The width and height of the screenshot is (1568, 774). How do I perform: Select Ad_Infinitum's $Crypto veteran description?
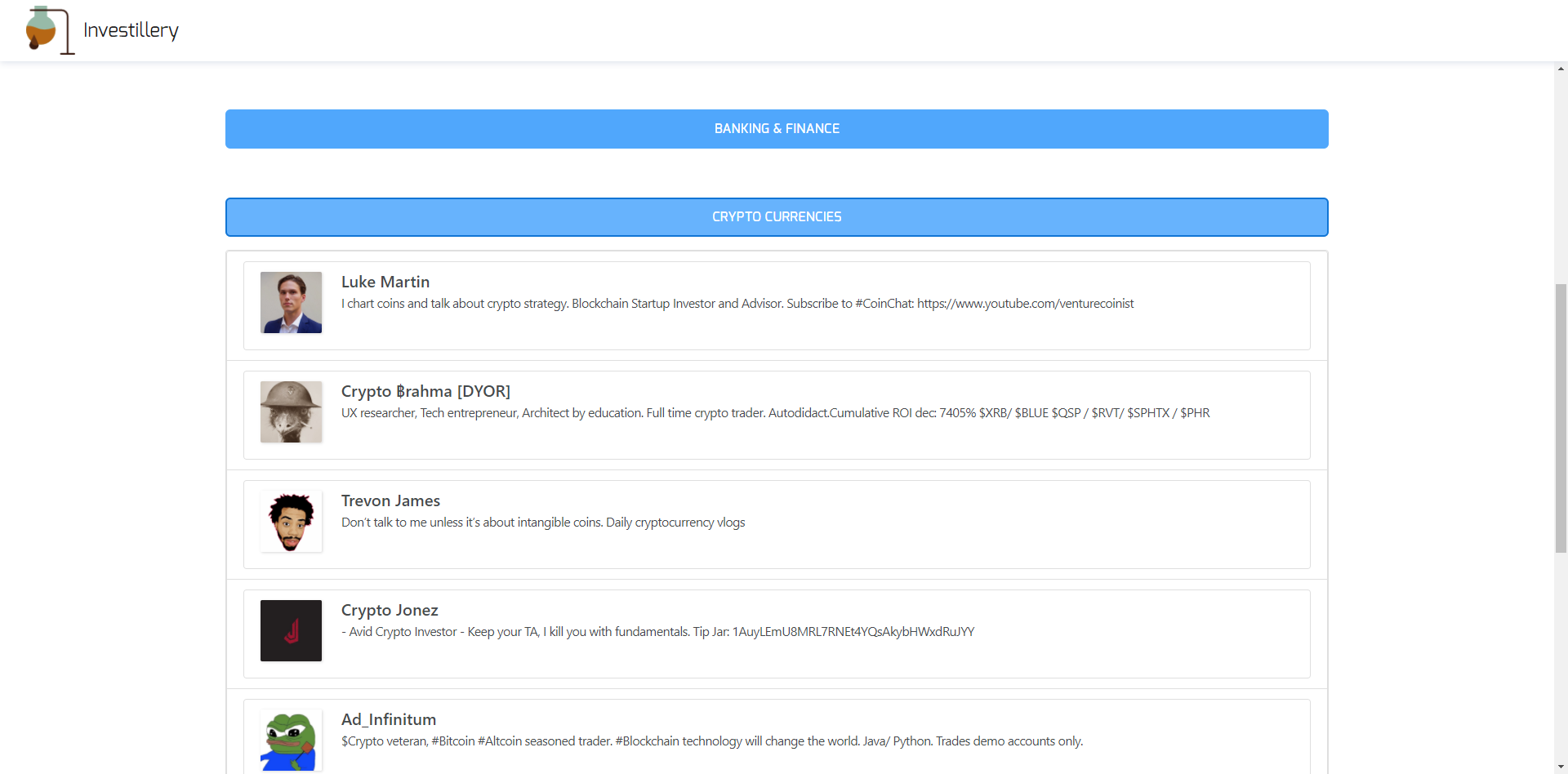(712, 741)
